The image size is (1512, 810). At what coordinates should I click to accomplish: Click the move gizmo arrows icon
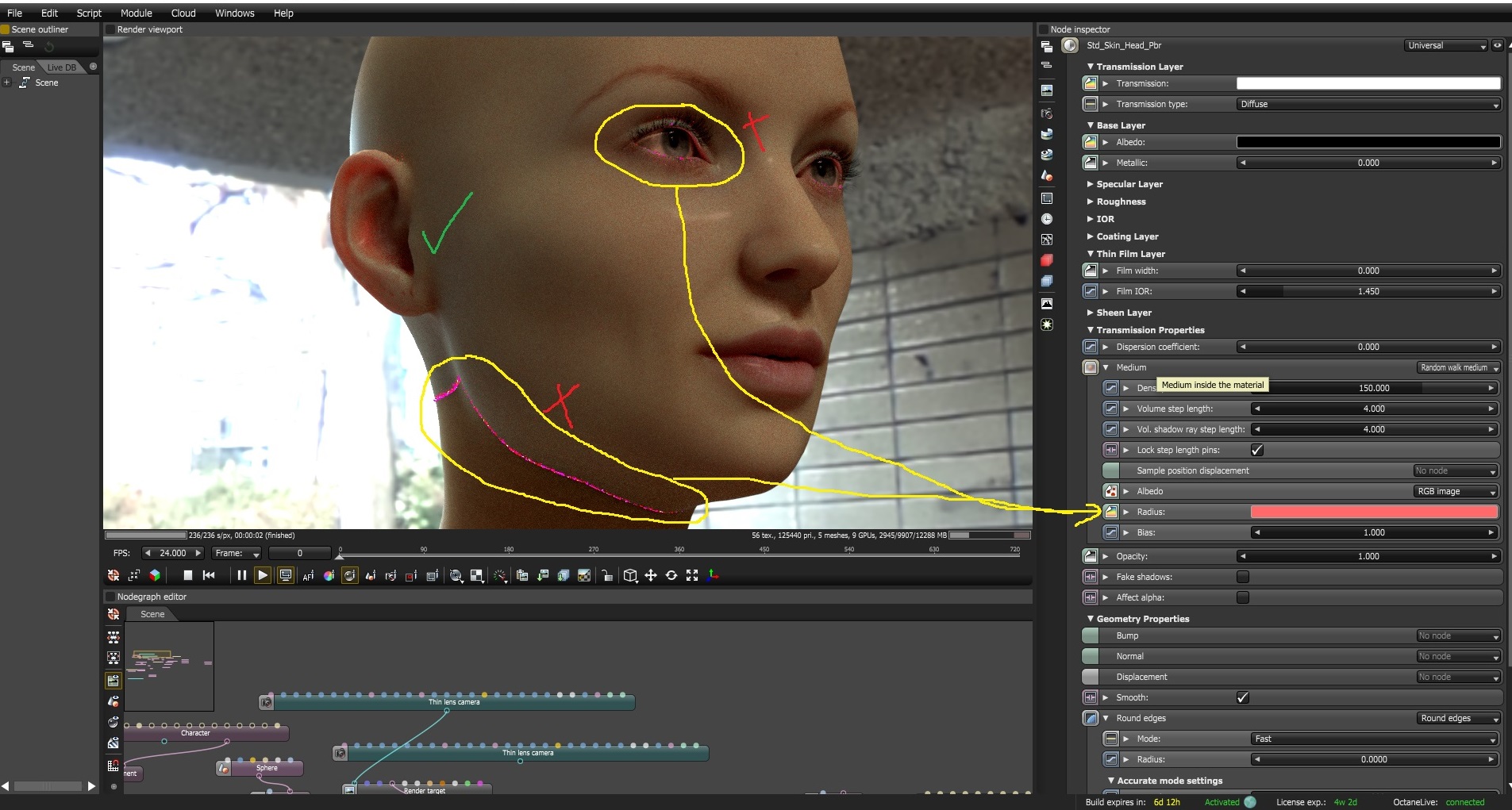651,575
